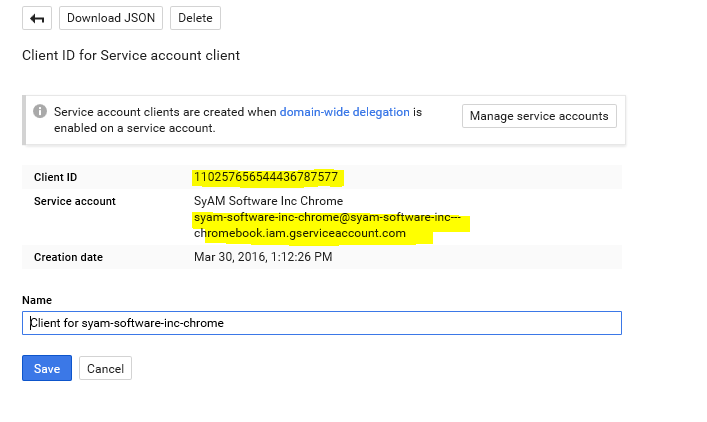This screenshot has height=422, width=707.
Task: Cancel editing the client
Action: [105, 368]
